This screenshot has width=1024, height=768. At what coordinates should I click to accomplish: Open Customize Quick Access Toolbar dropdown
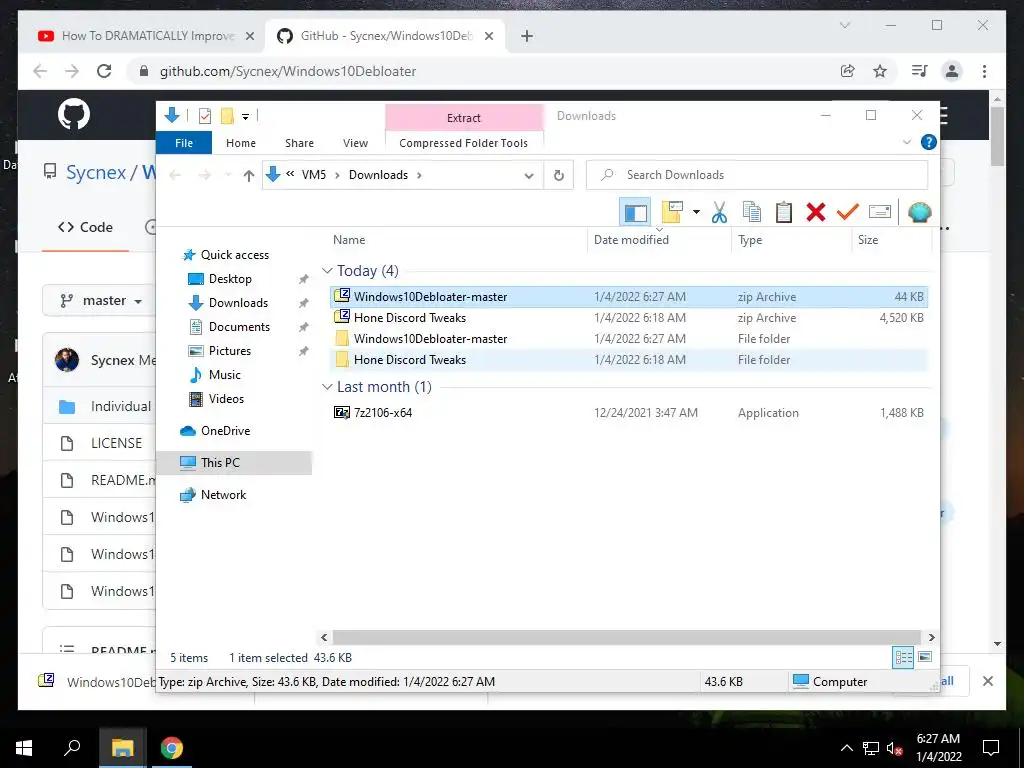(246, 117)
